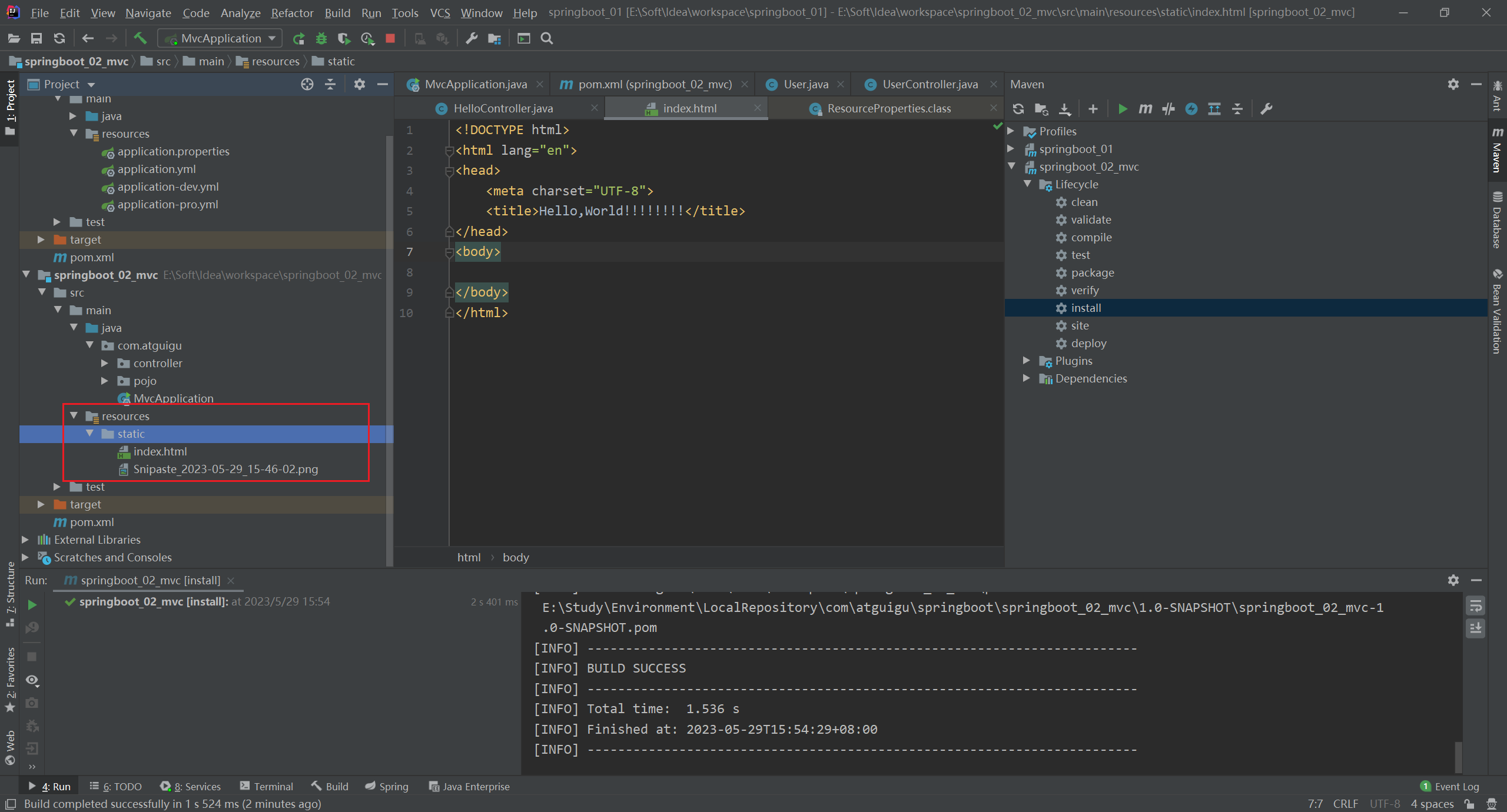Switch to pom.xml (springboot_02_mvc) tab
The image size is (1507, 812).
(655, 84)
